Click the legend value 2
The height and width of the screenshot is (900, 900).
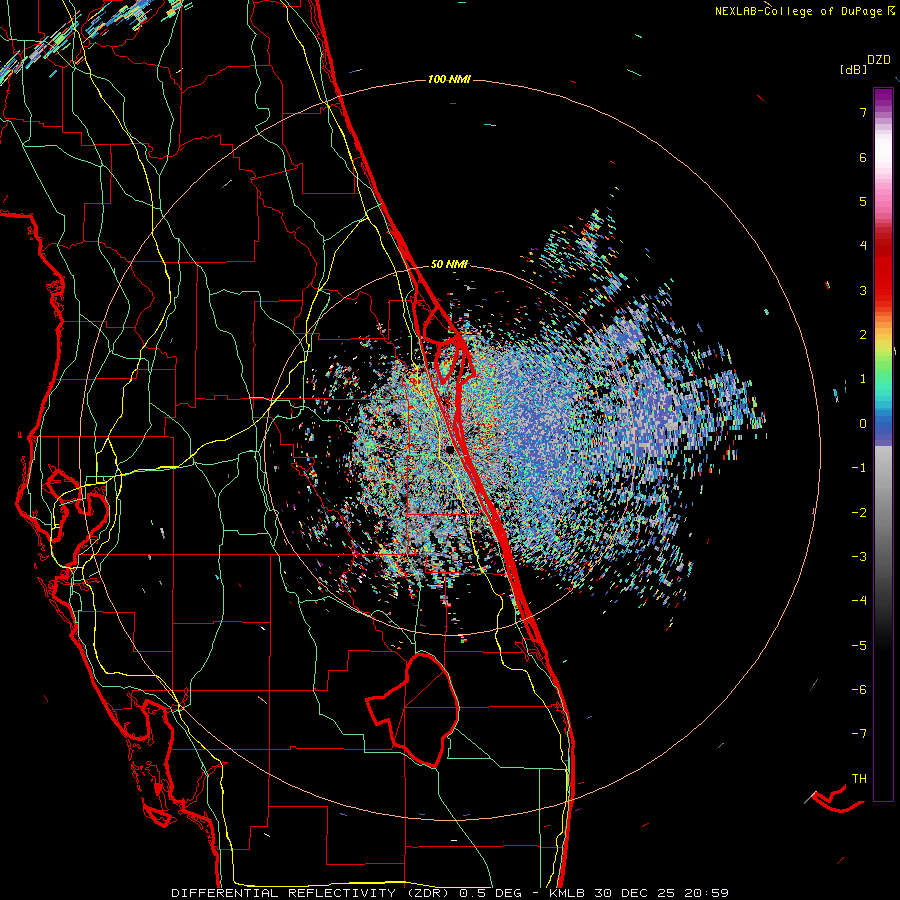863,335
